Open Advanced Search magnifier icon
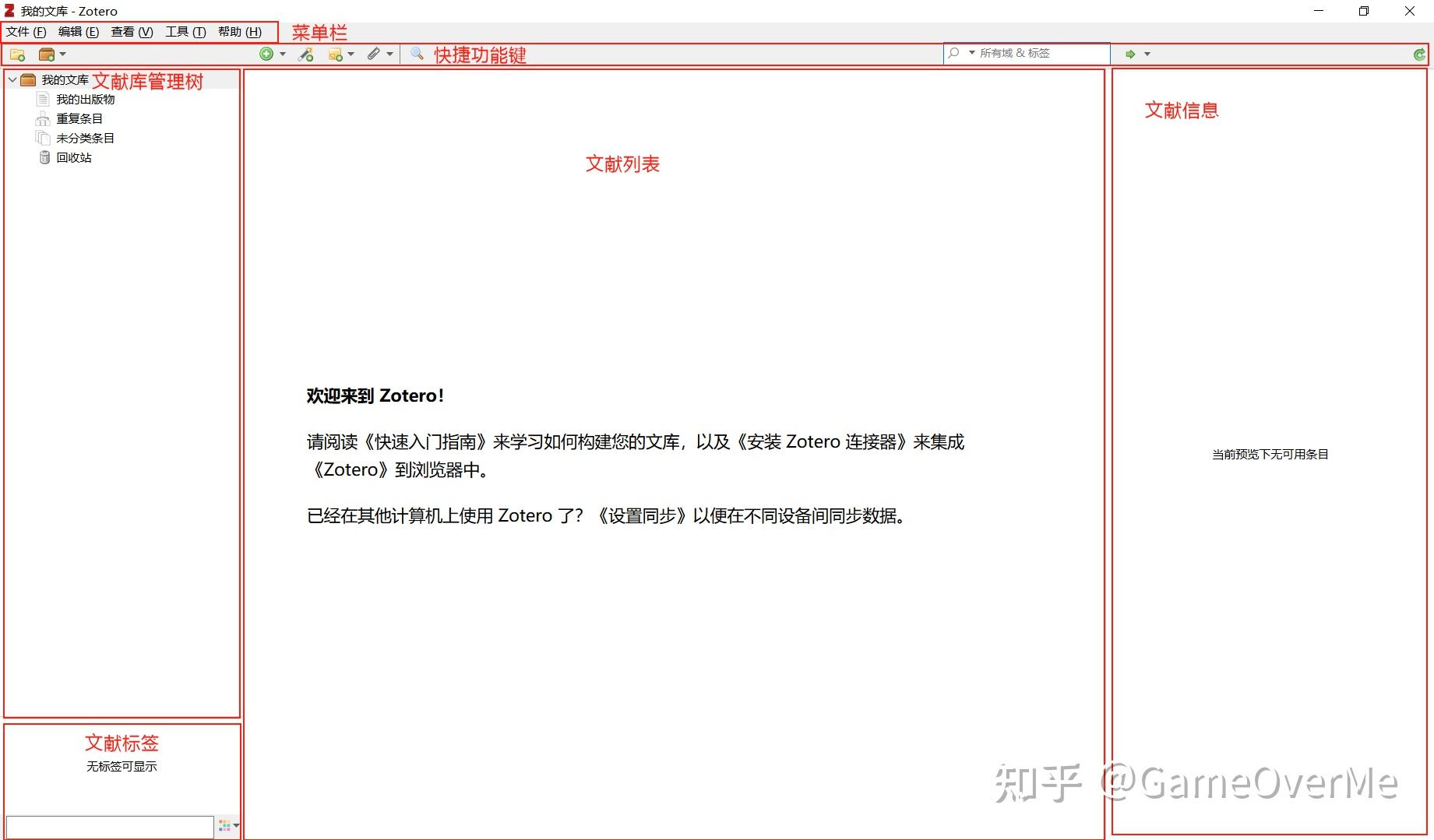1434x840 pixels. [415, 54]
